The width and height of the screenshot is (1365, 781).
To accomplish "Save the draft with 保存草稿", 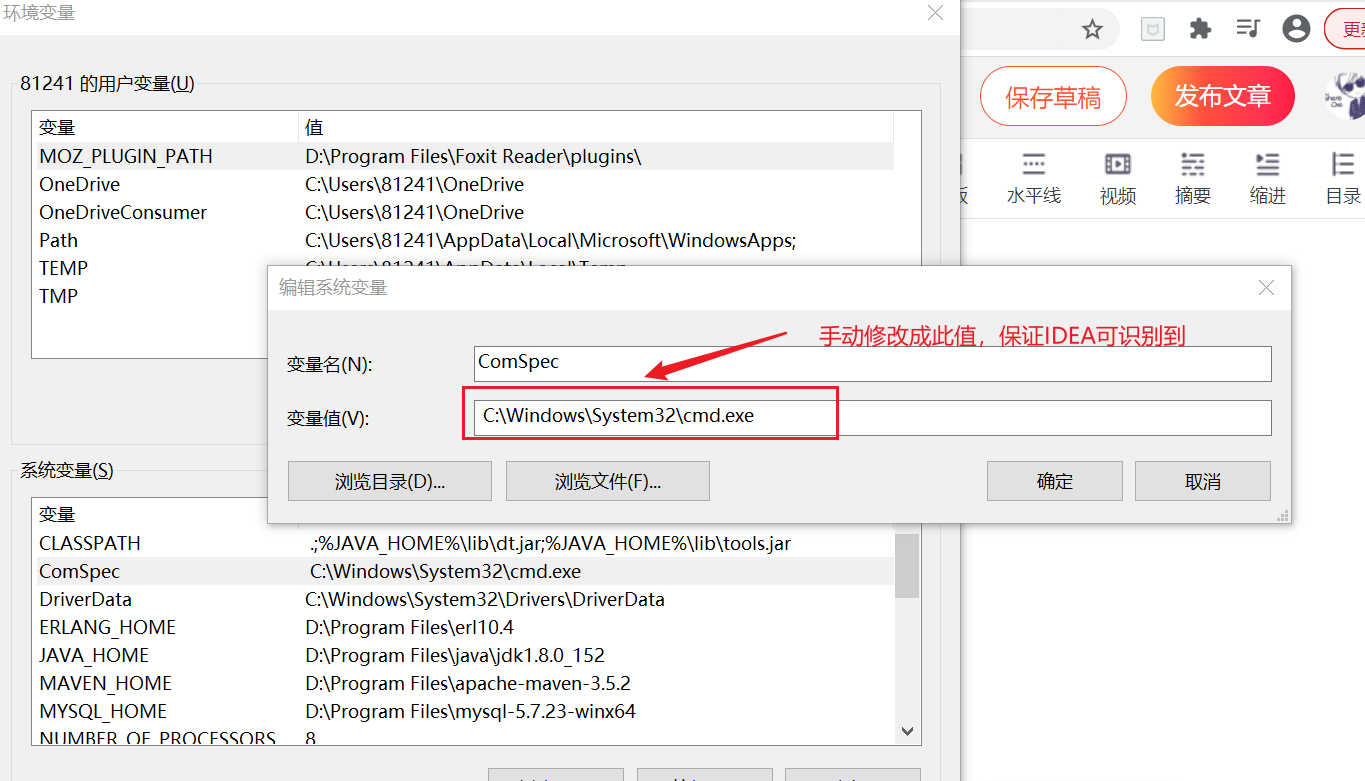I will coord(1053,96).
